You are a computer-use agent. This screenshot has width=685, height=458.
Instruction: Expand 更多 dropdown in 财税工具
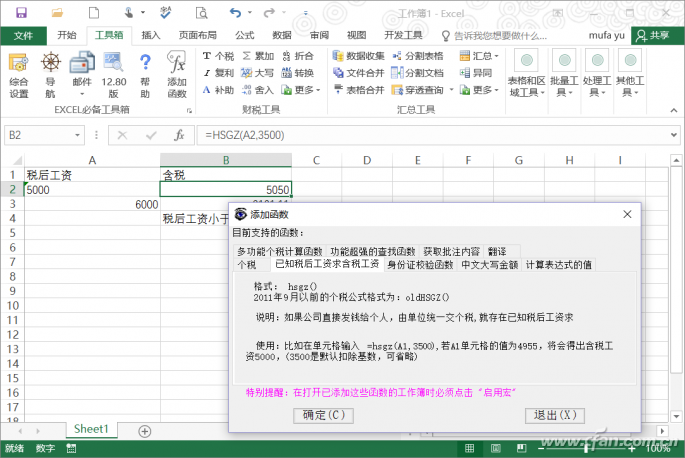tap(301, 90)
